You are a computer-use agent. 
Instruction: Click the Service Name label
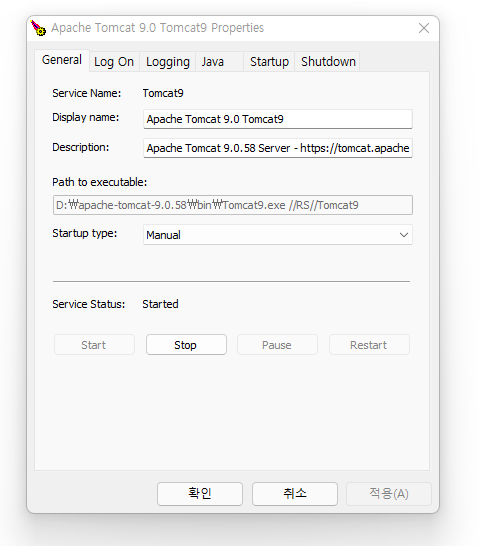[86, 93]
